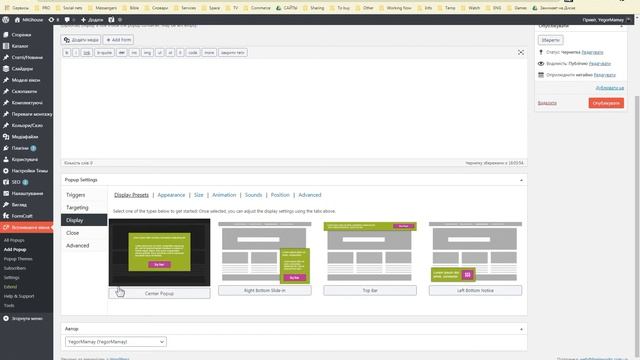The width and height of the screenshot is (640, 360).
Task: Open 'Слайдери' in the sidebar
Action: (x=22, y=69)
